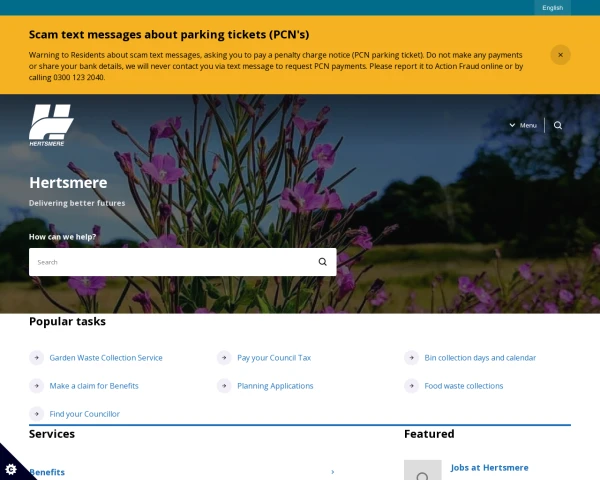
Task: Open Planning Applications link
Action: (x=275, y=385)
